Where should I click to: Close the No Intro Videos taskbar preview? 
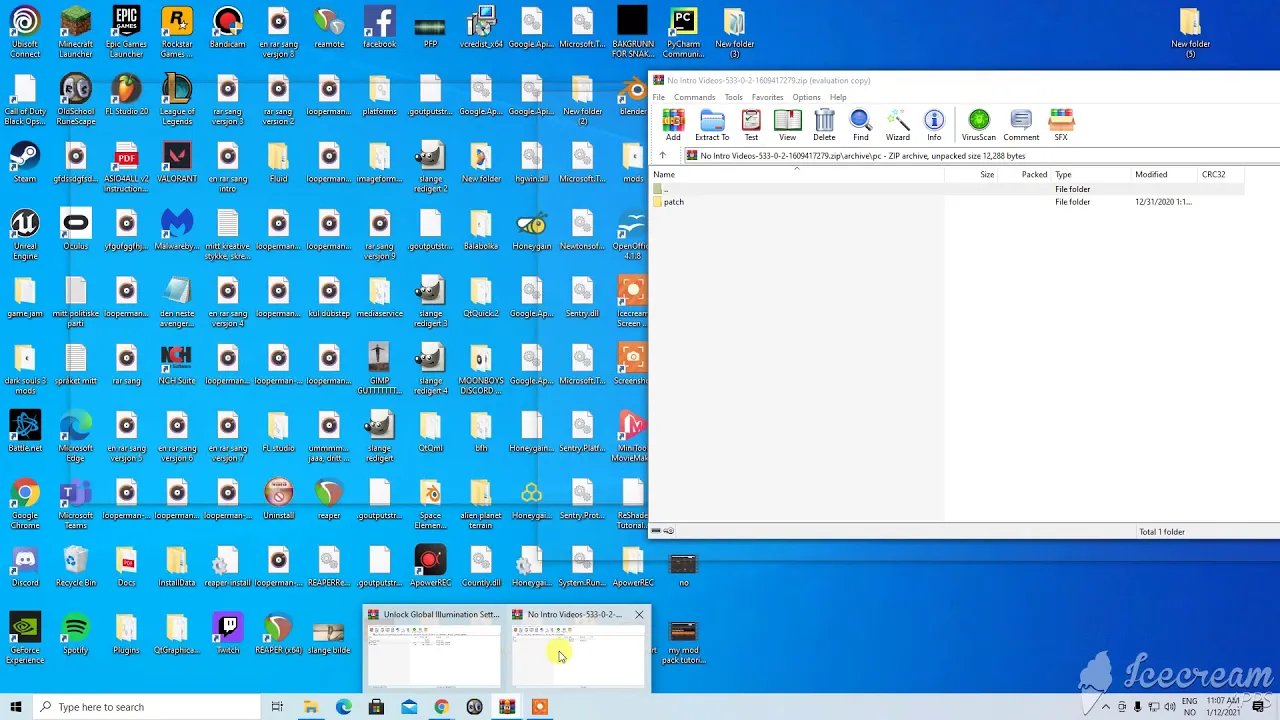tap(639, 614)
